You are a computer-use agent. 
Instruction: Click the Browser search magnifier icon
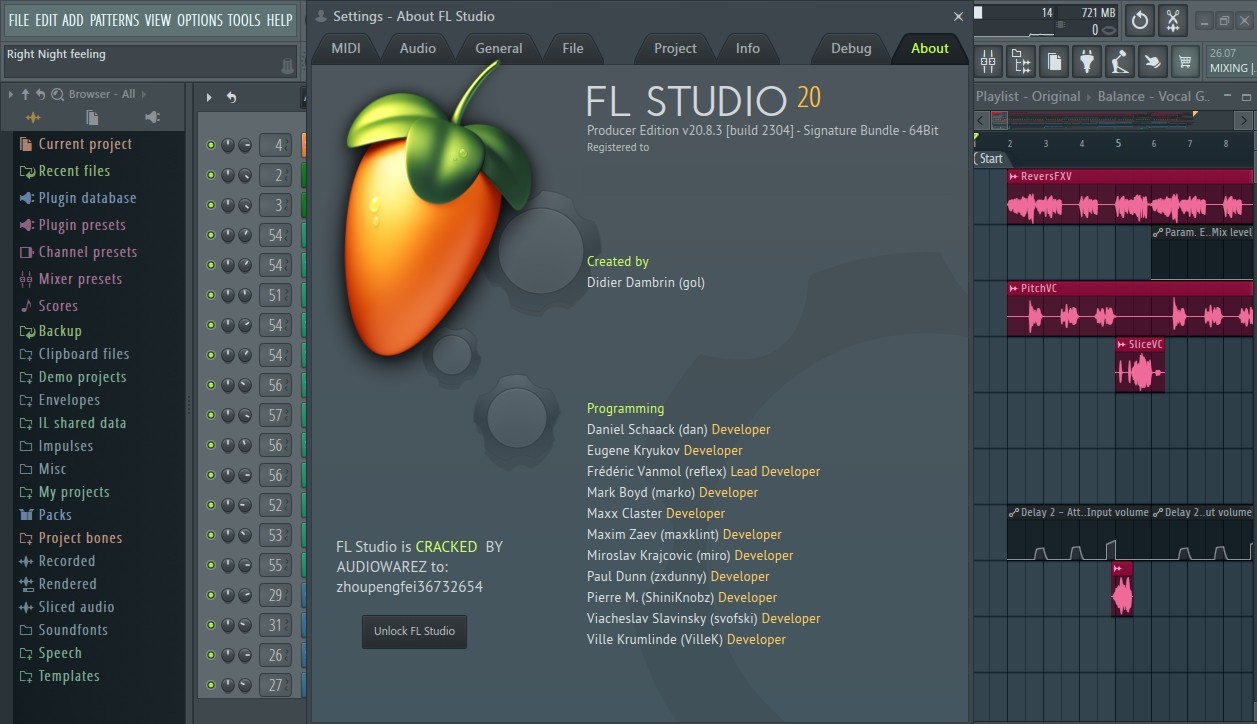pyautogui.click(x=57, y=93)
